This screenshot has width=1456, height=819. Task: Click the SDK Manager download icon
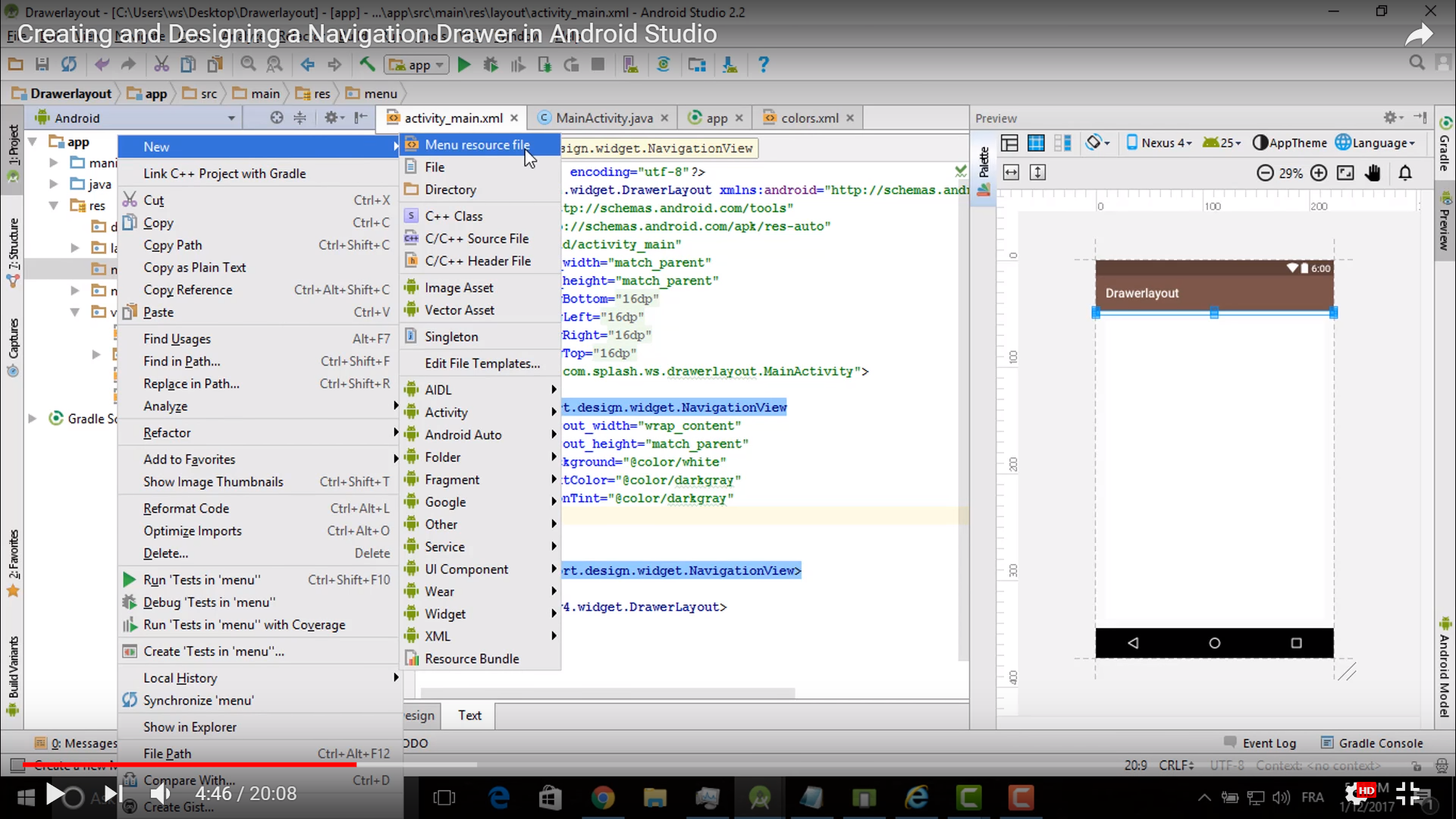click(x=730, y=65)
